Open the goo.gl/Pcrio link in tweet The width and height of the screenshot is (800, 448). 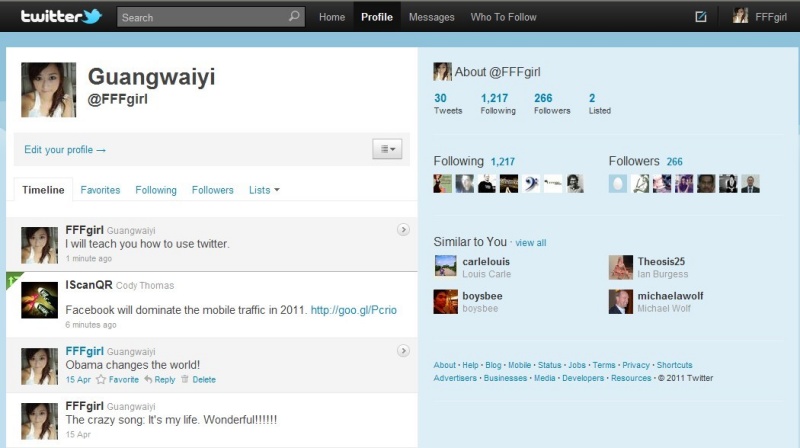353,310
